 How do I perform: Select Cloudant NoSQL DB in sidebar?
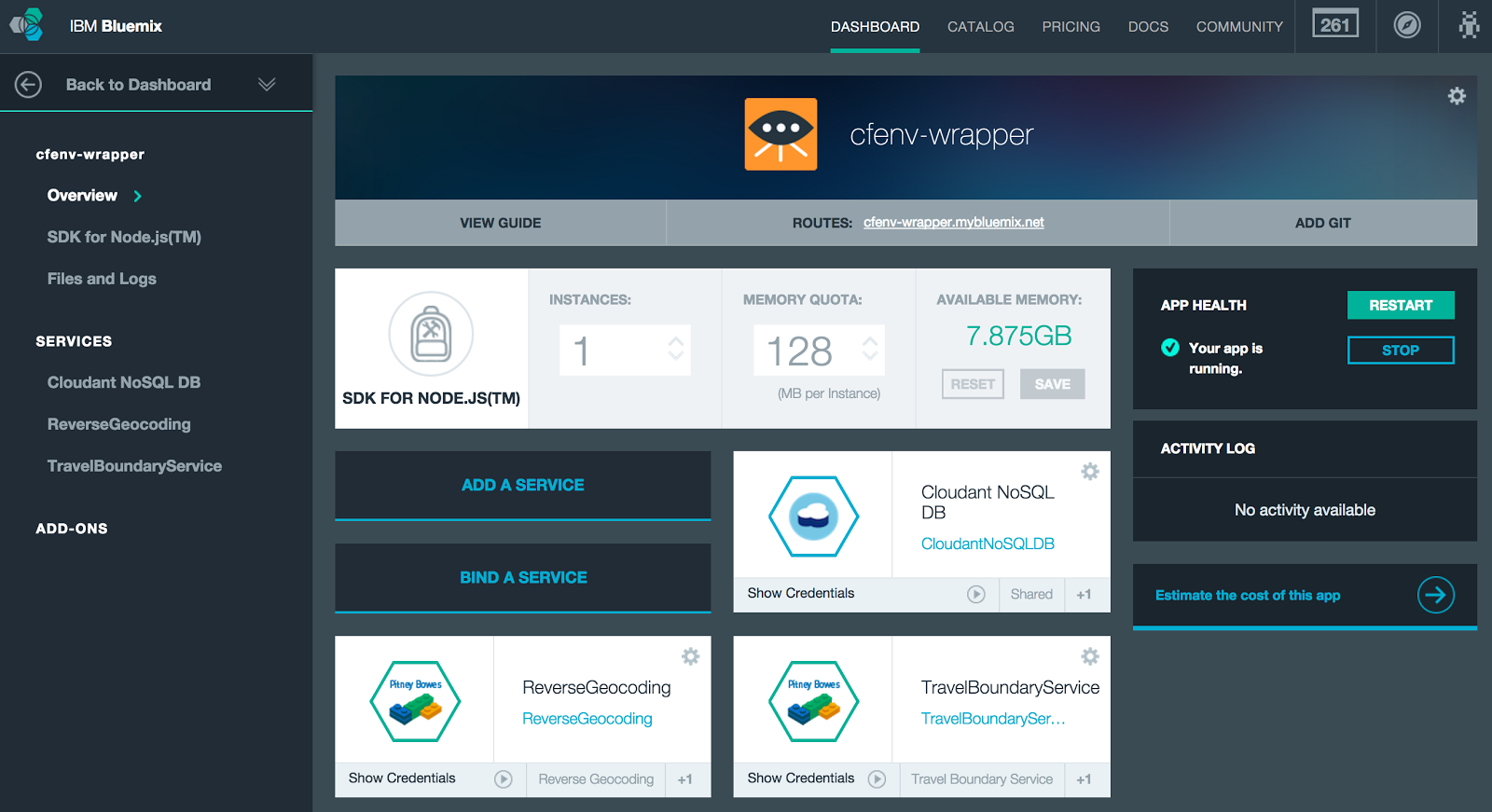click(x=124, y=382)
